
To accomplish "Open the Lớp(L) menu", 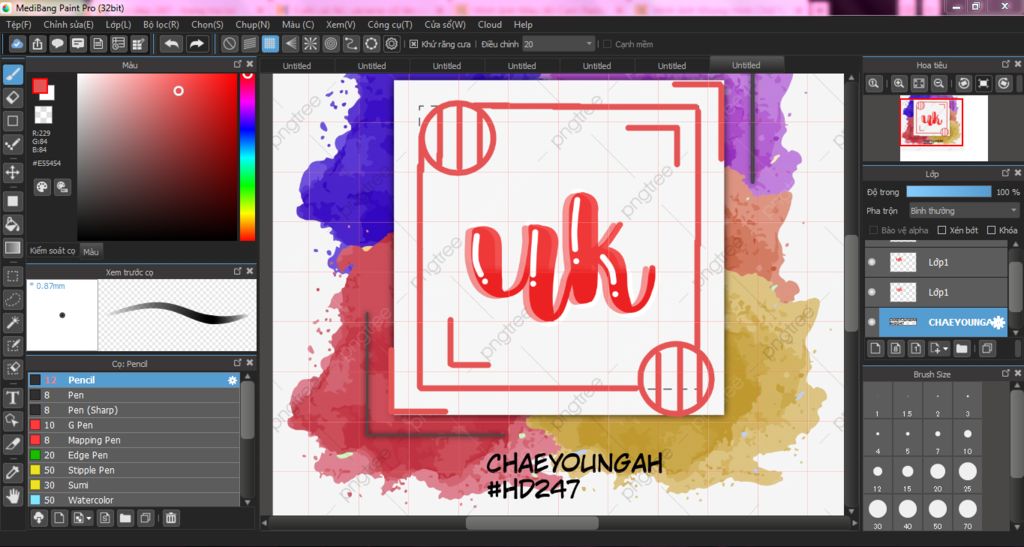I will 118,25.
